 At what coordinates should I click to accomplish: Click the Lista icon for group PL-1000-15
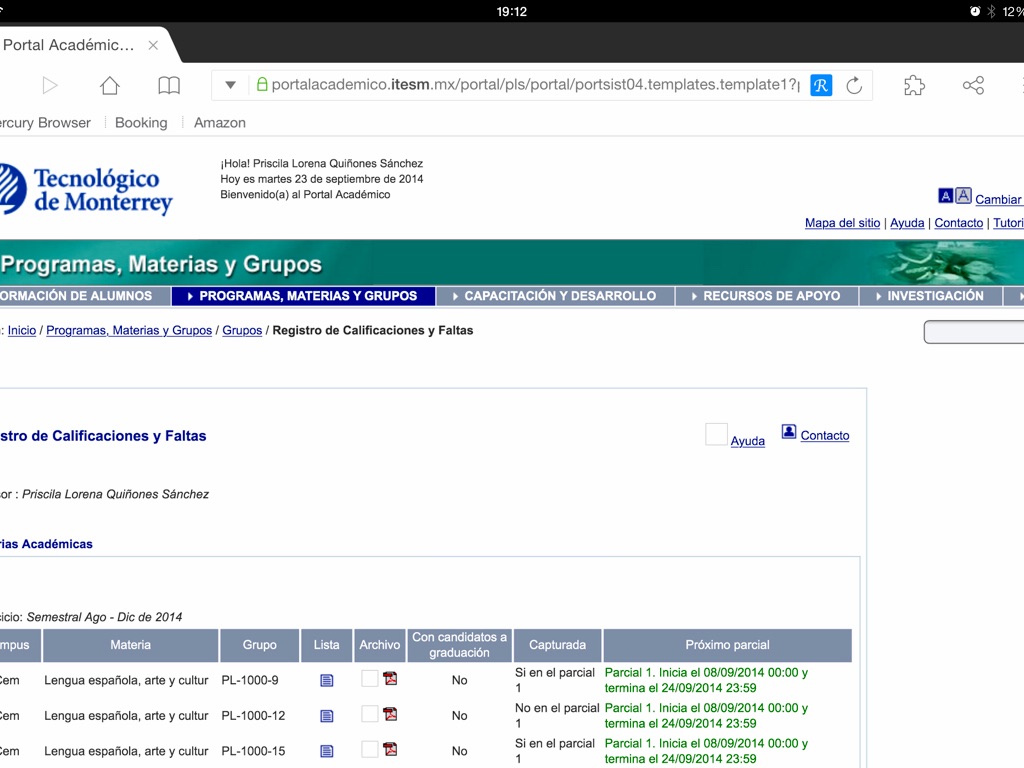pyautogui.click(x=327, y=751)
